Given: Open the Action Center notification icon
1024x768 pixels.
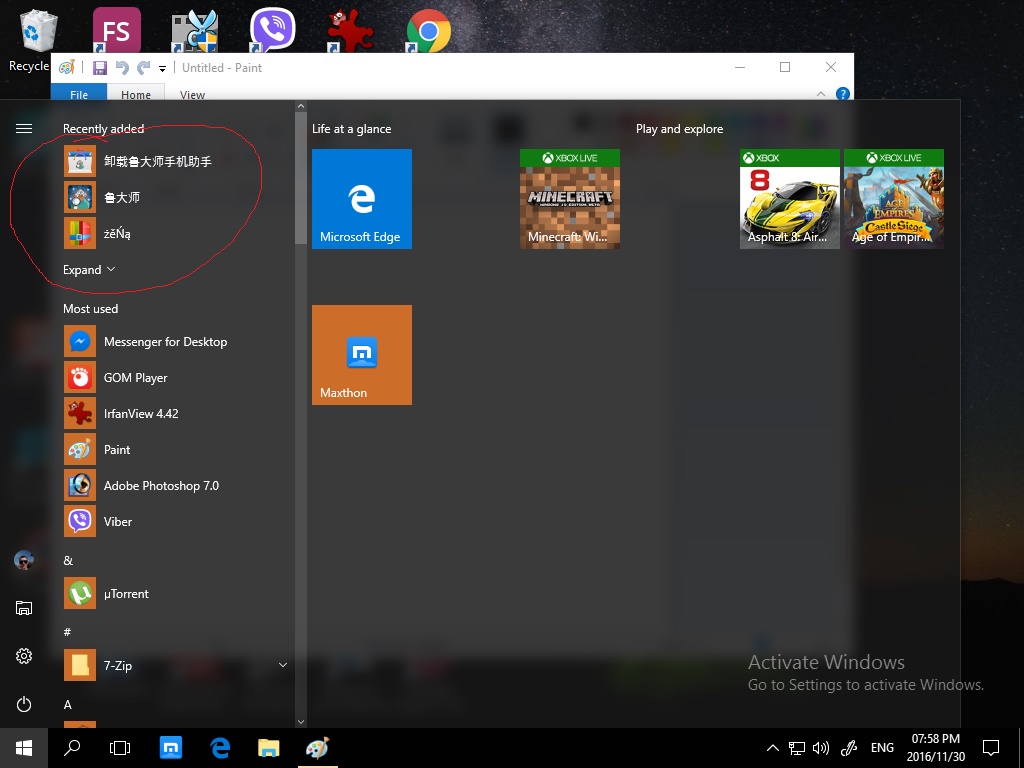Looking at the screenshot, I should tap(991, 748).
